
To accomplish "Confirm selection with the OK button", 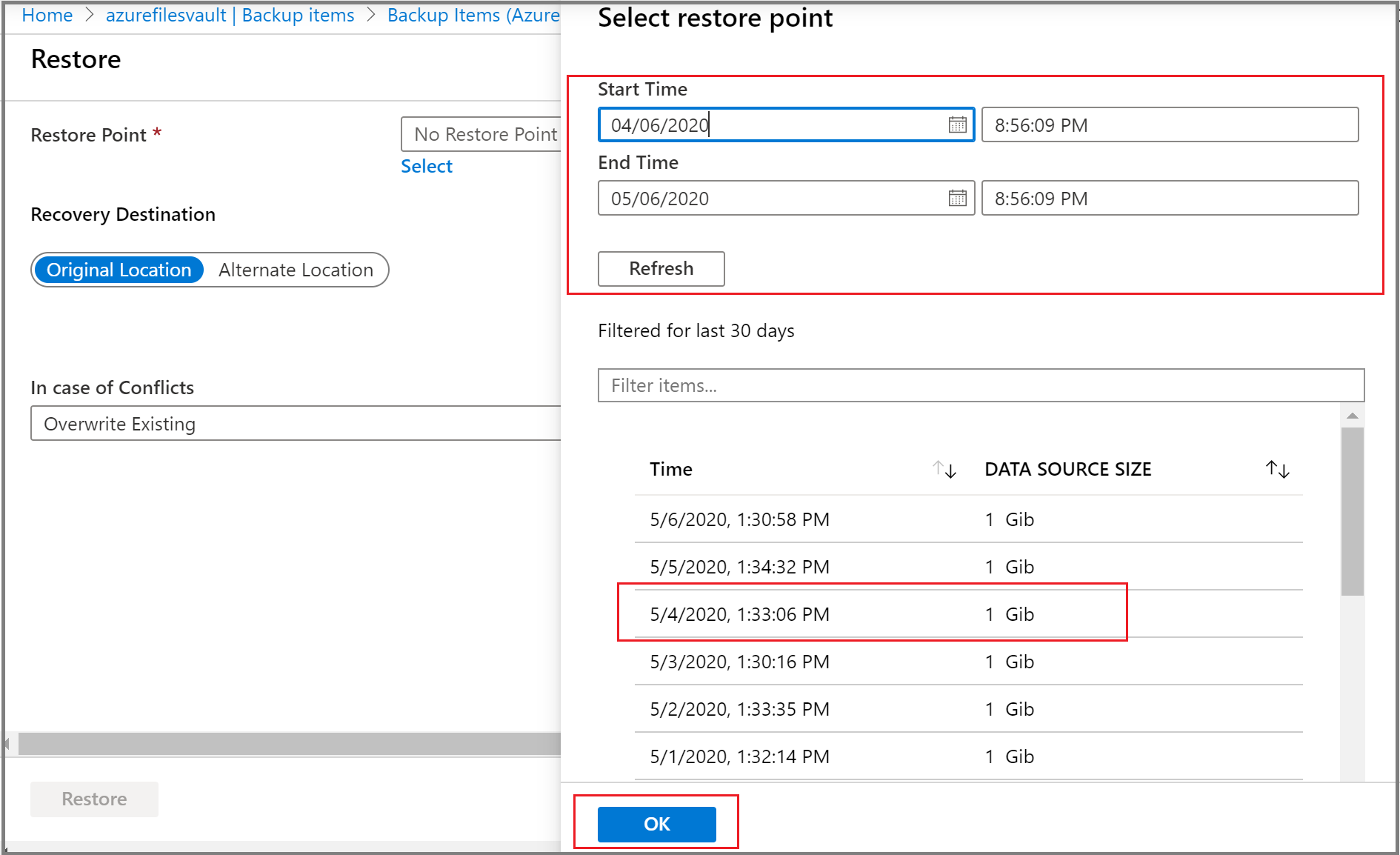I will tap(656, 824).
